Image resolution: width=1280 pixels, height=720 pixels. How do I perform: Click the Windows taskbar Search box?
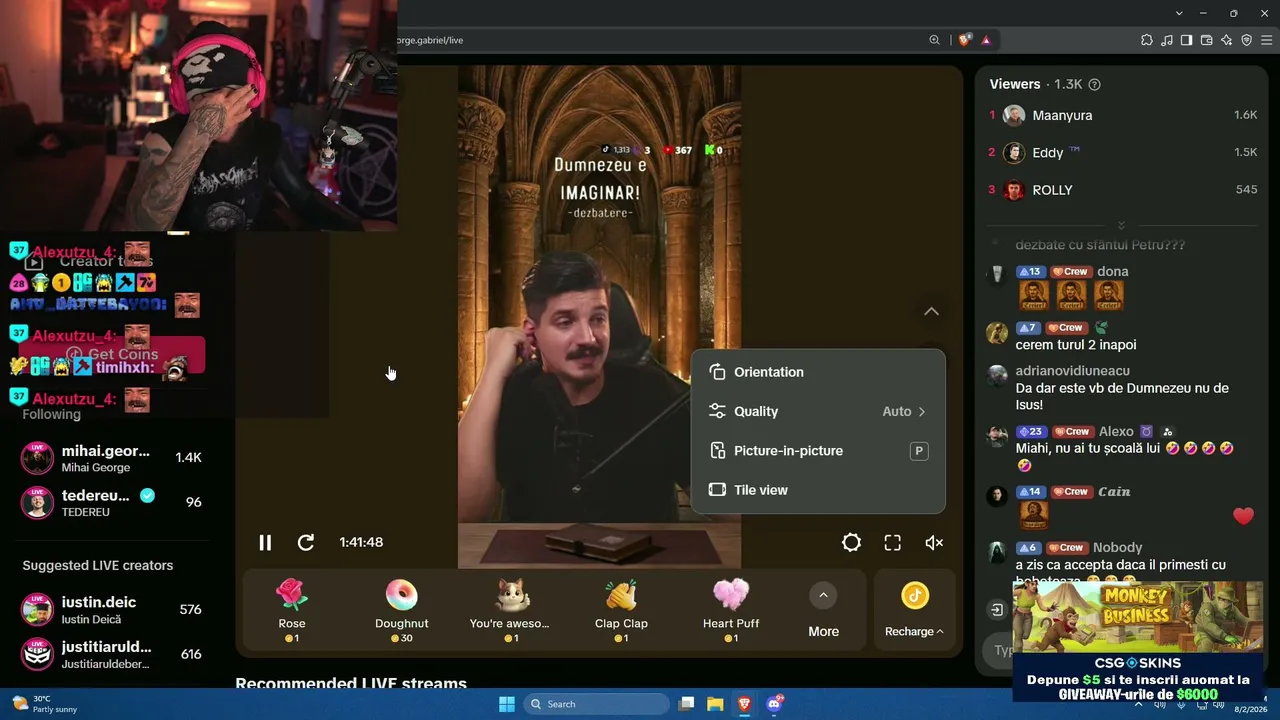click(x=597, y=704)
